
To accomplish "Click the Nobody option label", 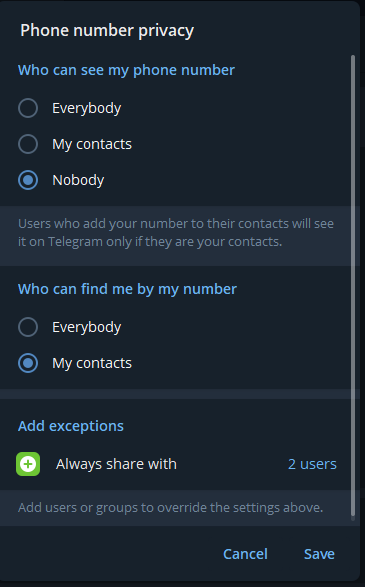I will tap(78, 180).
